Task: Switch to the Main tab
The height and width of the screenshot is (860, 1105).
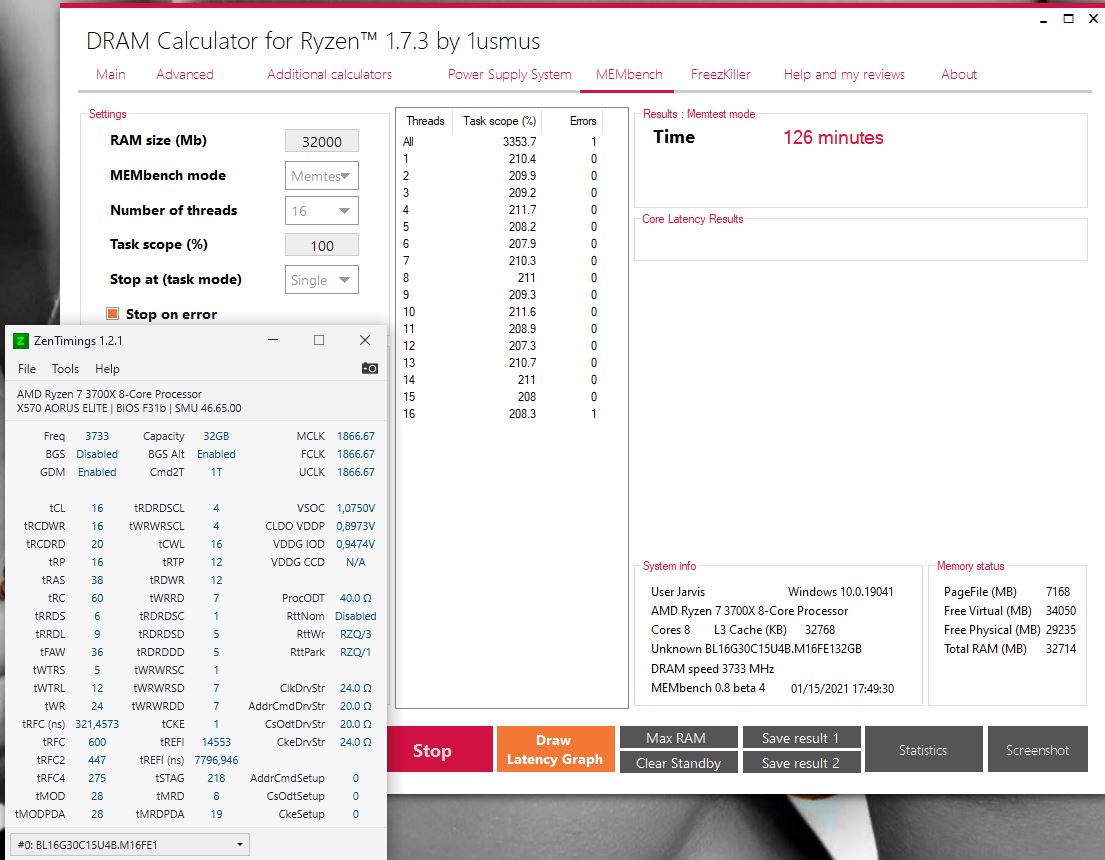Action: click(111, 74)
